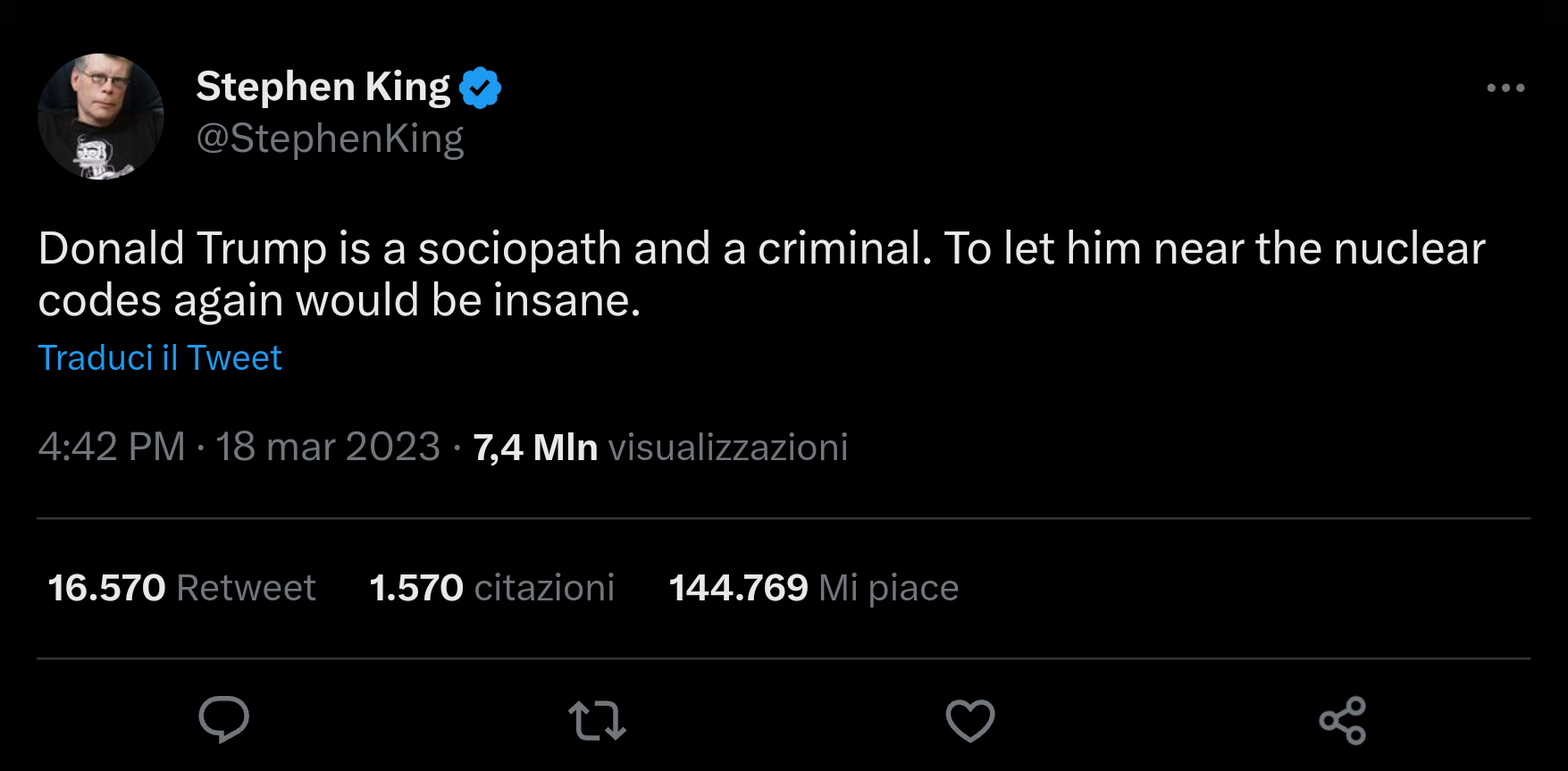
Task: Click the visualizzazioni label
Action: [728, 447]
